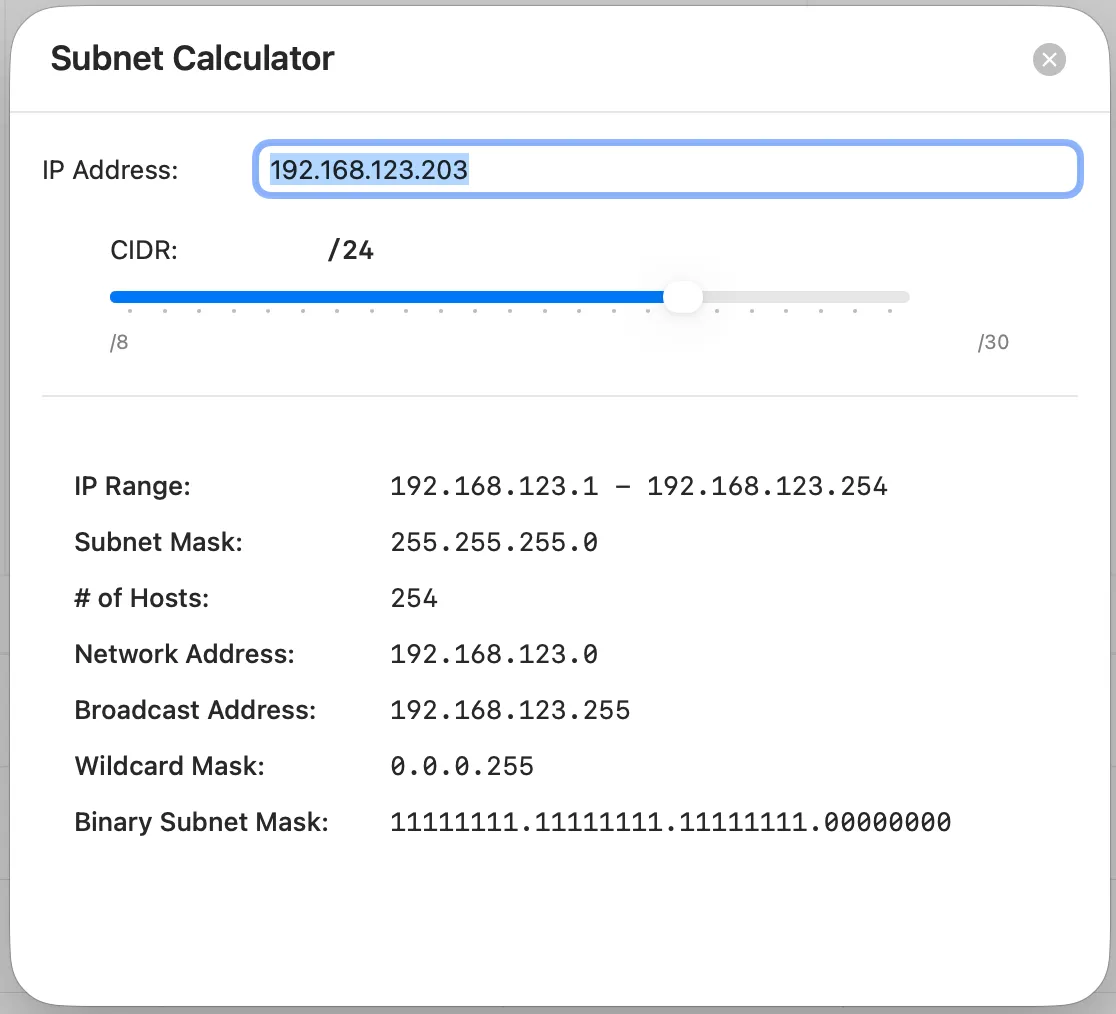Screen dimensions: 1116x1014
Task: Click the /30 maximum slider label
Action: 993,343
